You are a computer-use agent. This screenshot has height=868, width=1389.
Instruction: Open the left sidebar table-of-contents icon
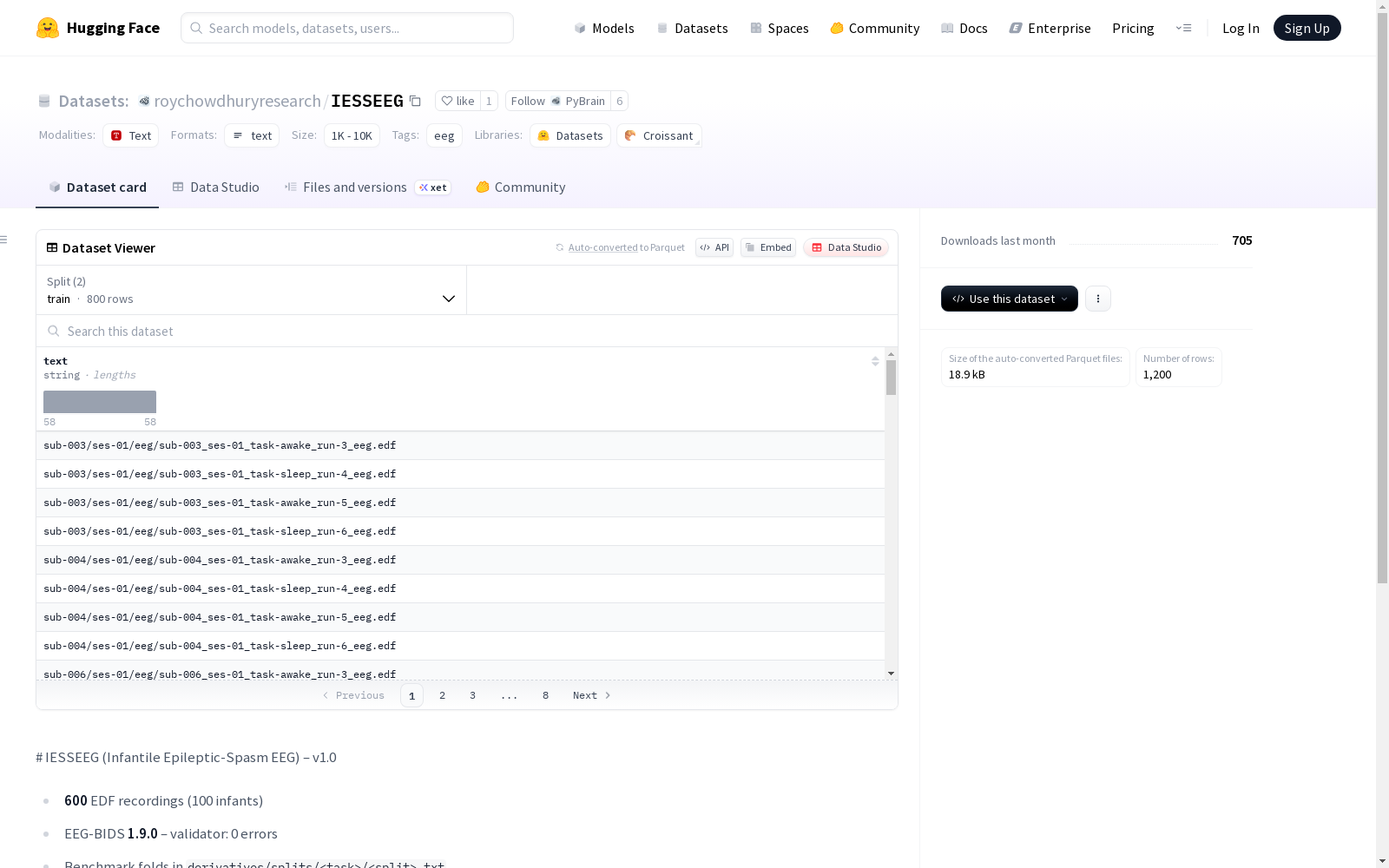pyautogui.click(x=4, y=240)
